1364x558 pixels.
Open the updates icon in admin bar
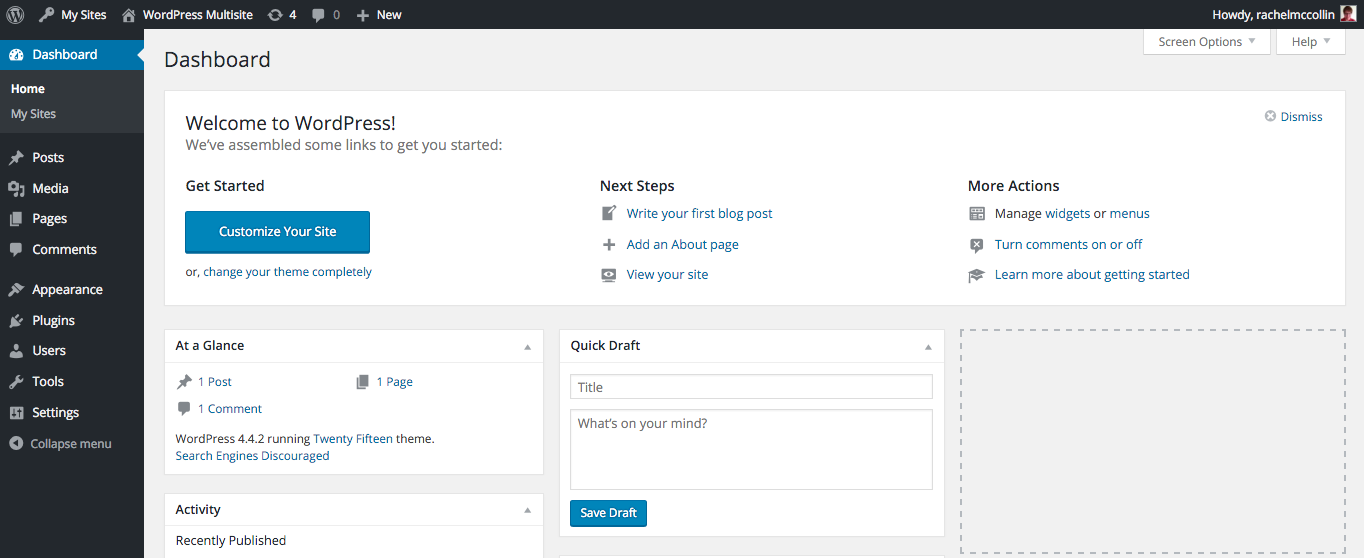(275, 15)
